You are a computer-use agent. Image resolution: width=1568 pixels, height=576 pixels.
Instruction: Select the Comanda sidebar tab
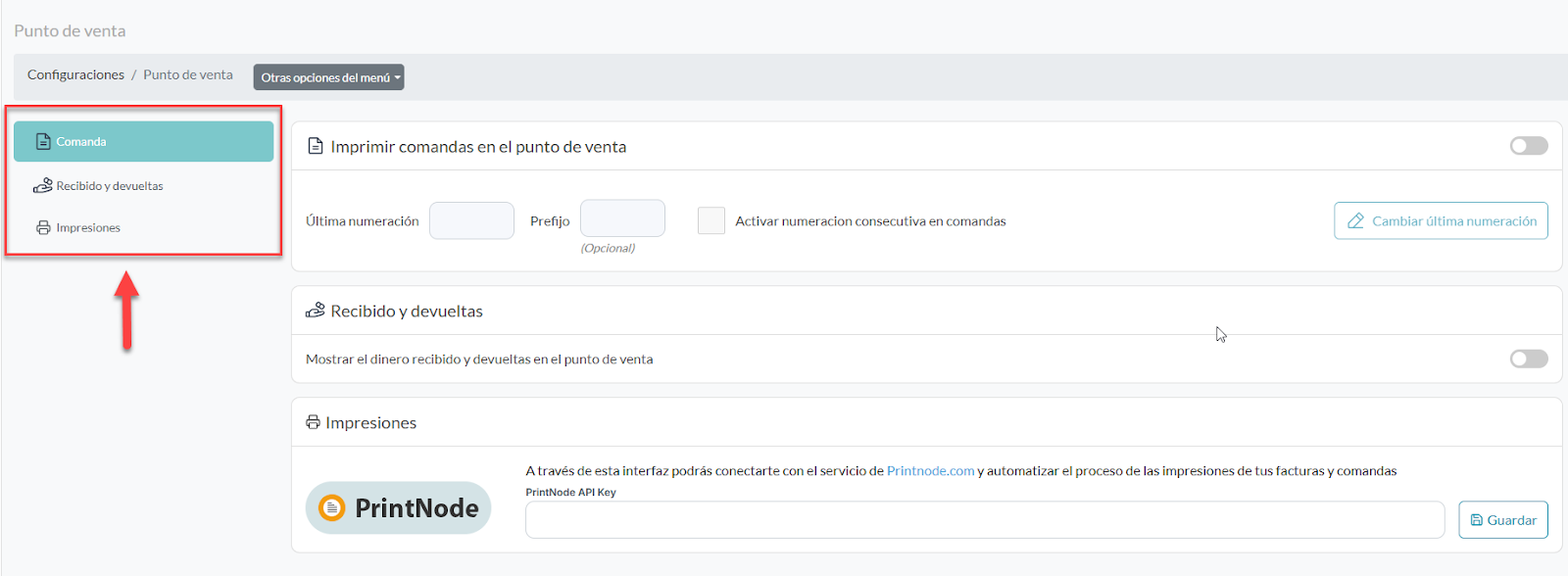143,142
